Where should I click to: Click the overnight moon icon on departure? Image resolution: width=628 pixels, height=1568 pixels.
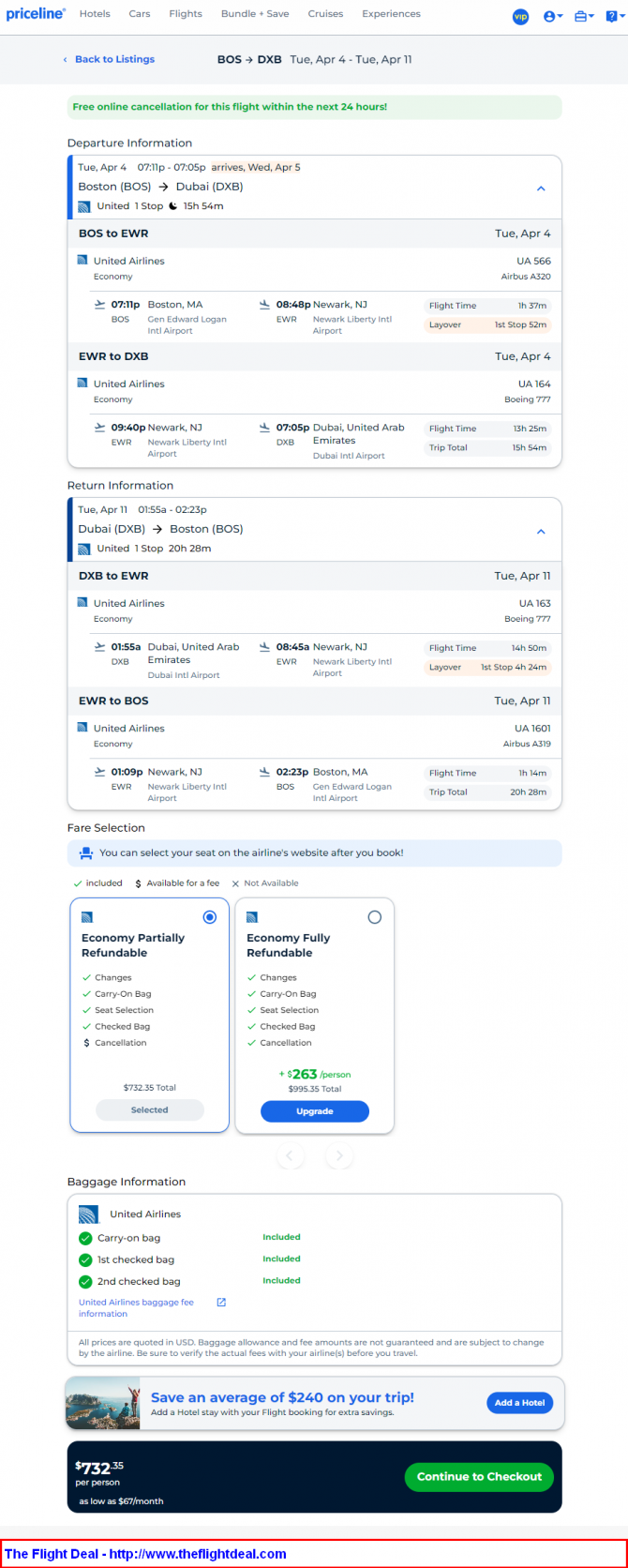[173, 206]
